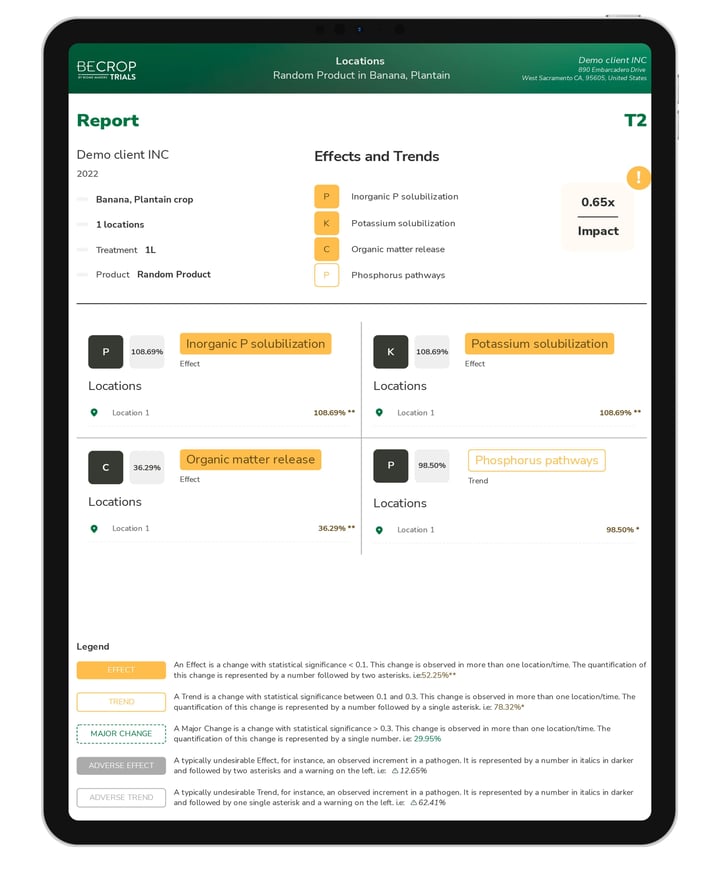The height and width of the screenshot is (880, 708).
Task: Click the ADVERSE EFFECT legend badge
Action: pyautogui.click(x=121, y=766)
